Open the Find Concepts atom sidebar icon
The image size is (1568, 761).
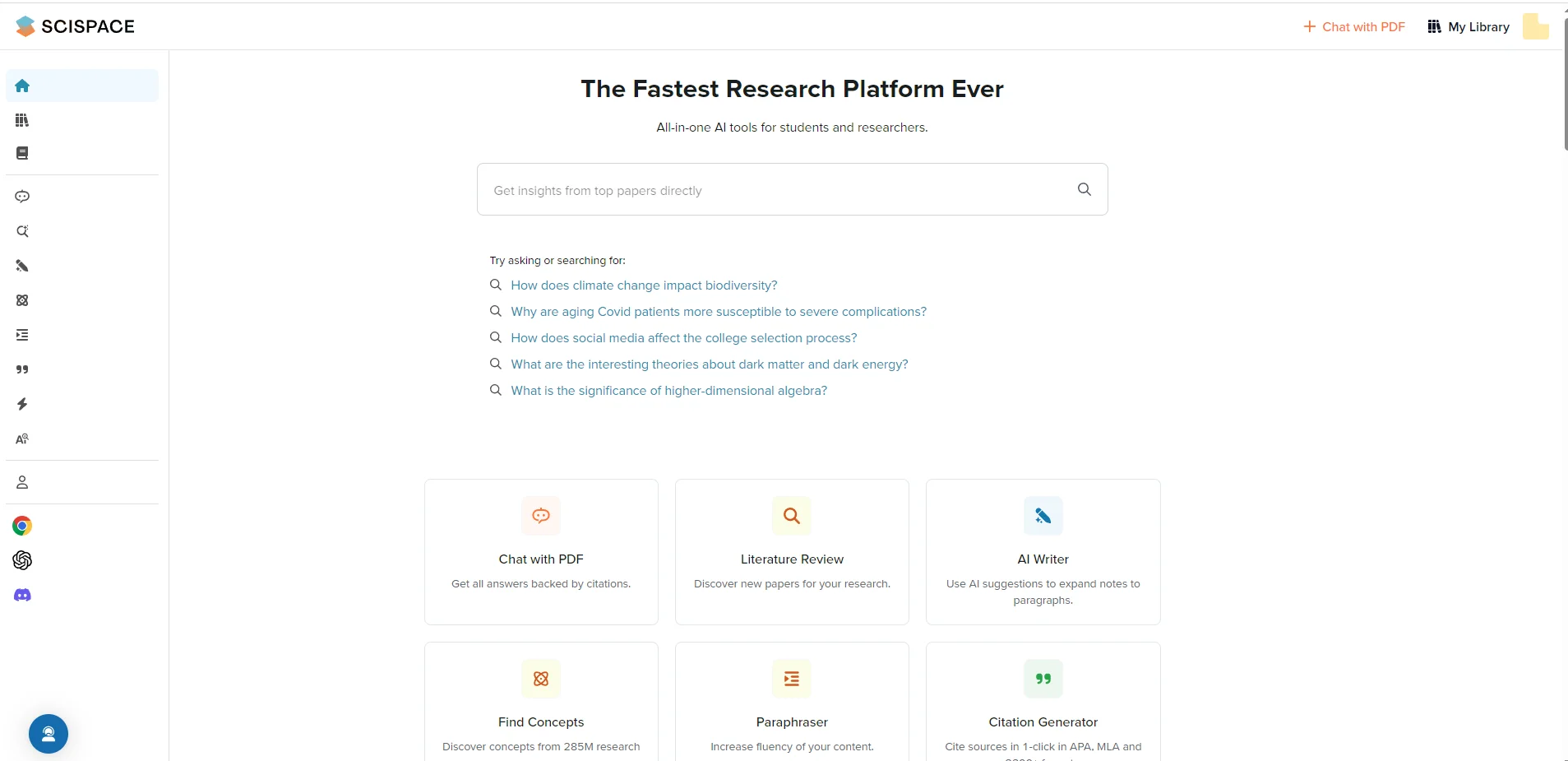point(22,300)
